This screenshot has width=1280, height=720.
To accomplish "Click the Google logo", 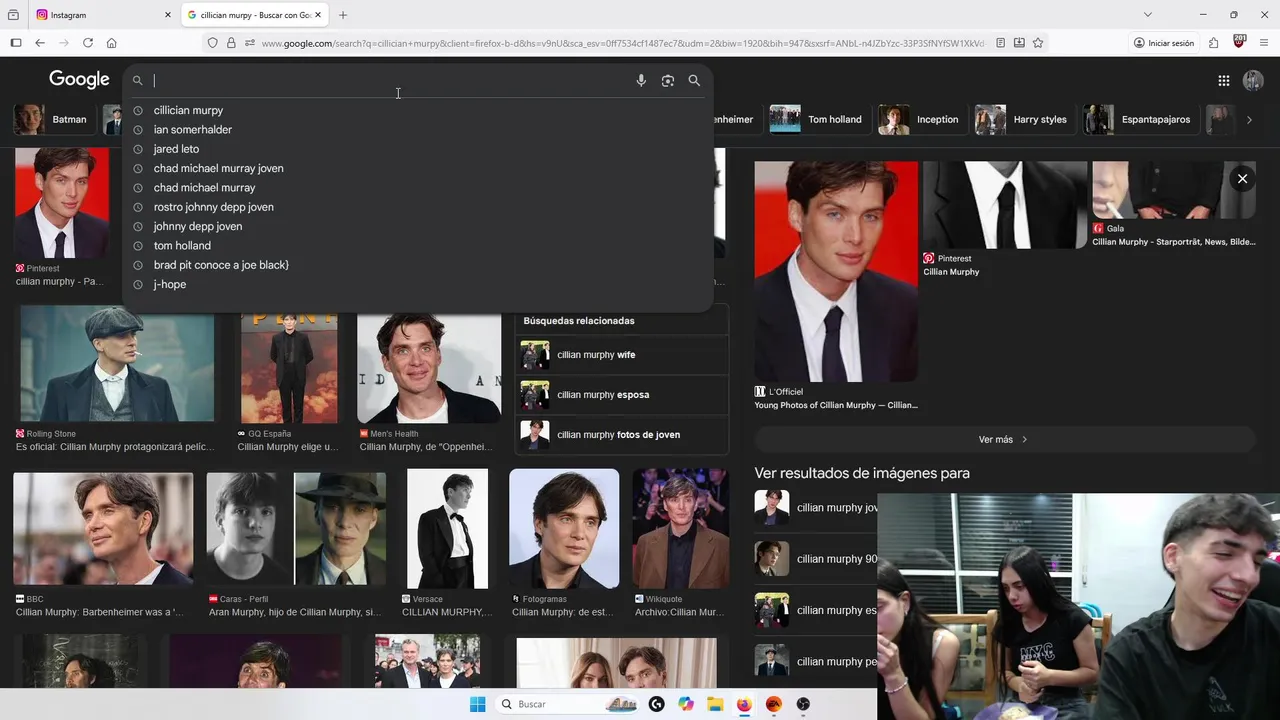I will point(79,79).
